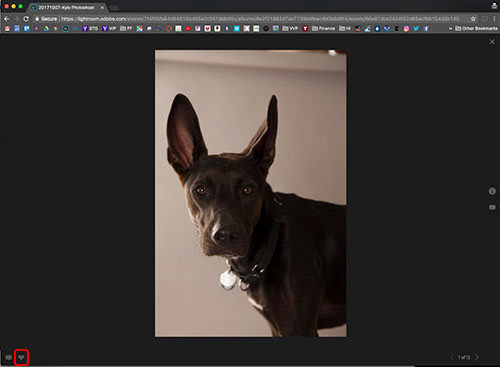The height and width of the screenshot is (367, 500).
Task: Click the heart favorite icon
Action: pyautogui.click(x=21, y=357)
